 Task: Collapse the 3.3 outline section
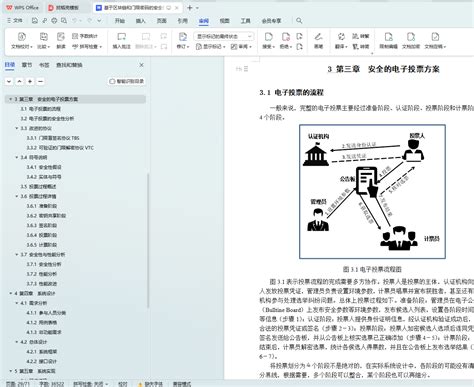[x=16, y=128]
